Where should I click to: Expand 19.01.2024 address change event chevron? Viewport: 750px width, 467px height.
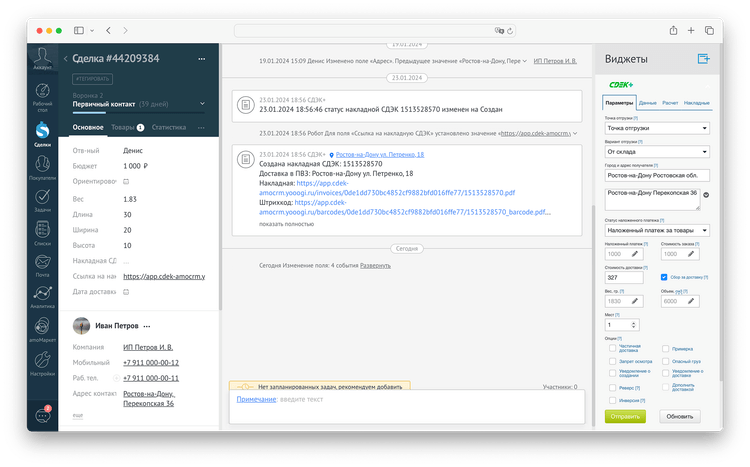click(525, 61)
